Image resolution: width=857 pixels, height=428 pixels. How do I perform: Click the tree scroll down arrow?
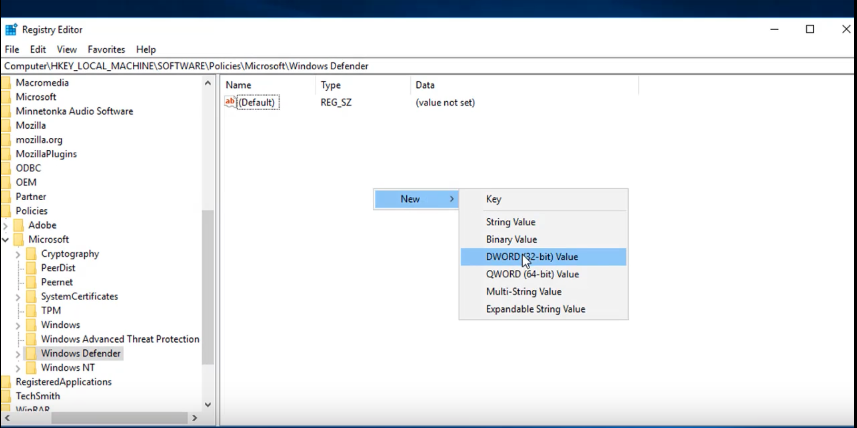point(208,405)
